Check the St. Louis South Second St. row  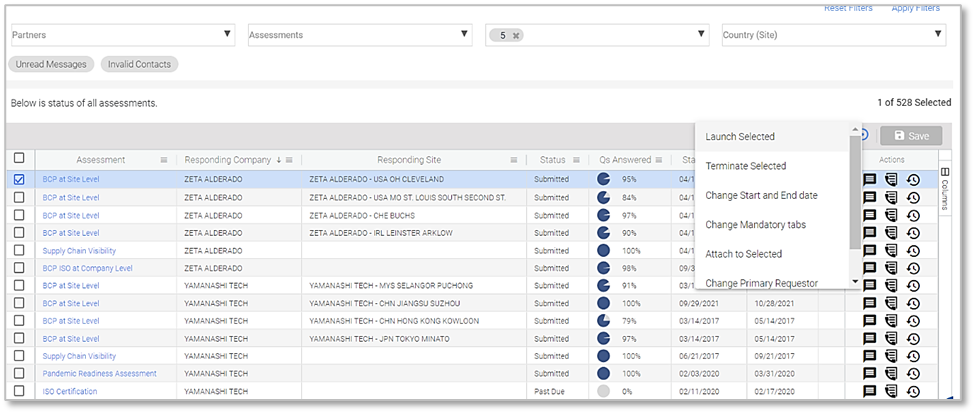coord(19,197)
